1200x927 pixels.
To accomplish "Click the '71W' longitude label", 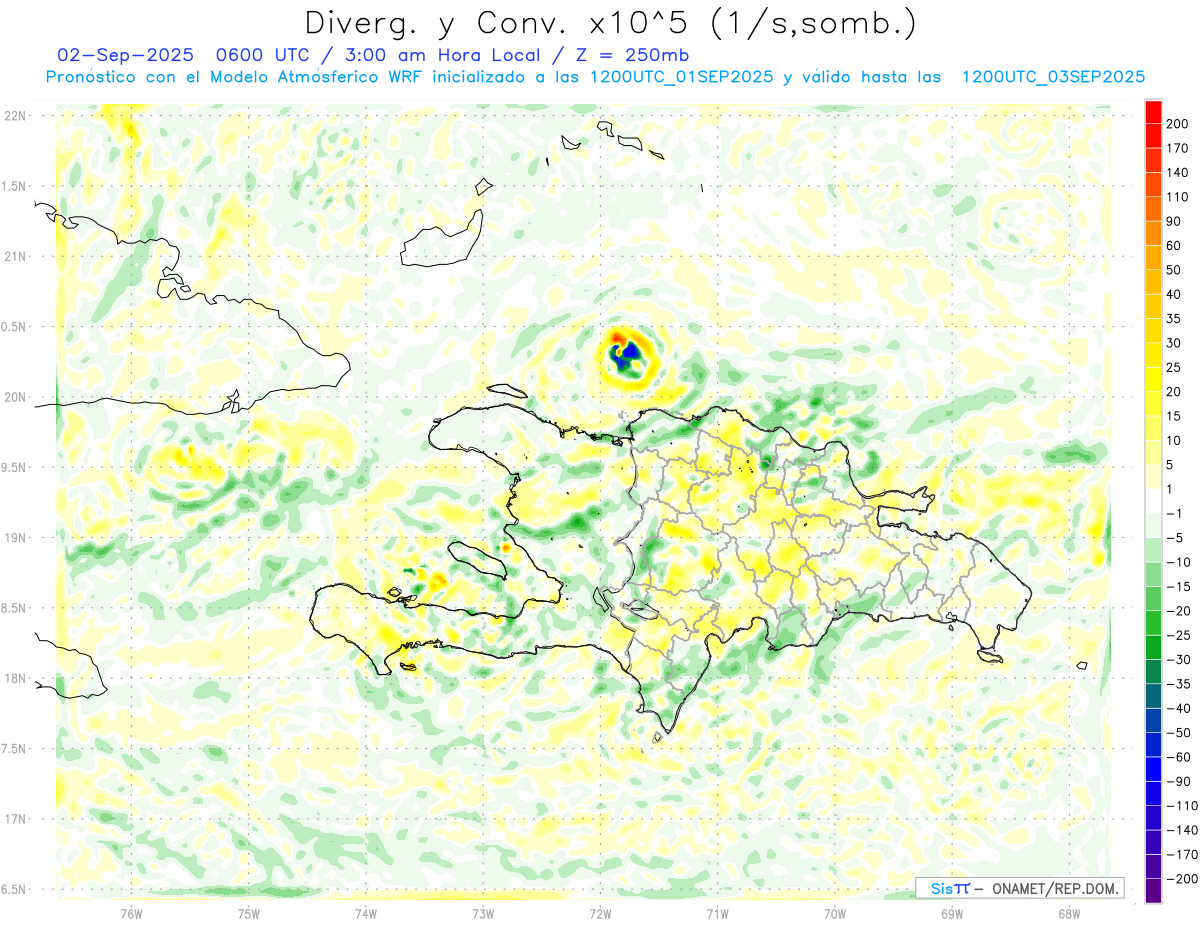I will 717,913.
